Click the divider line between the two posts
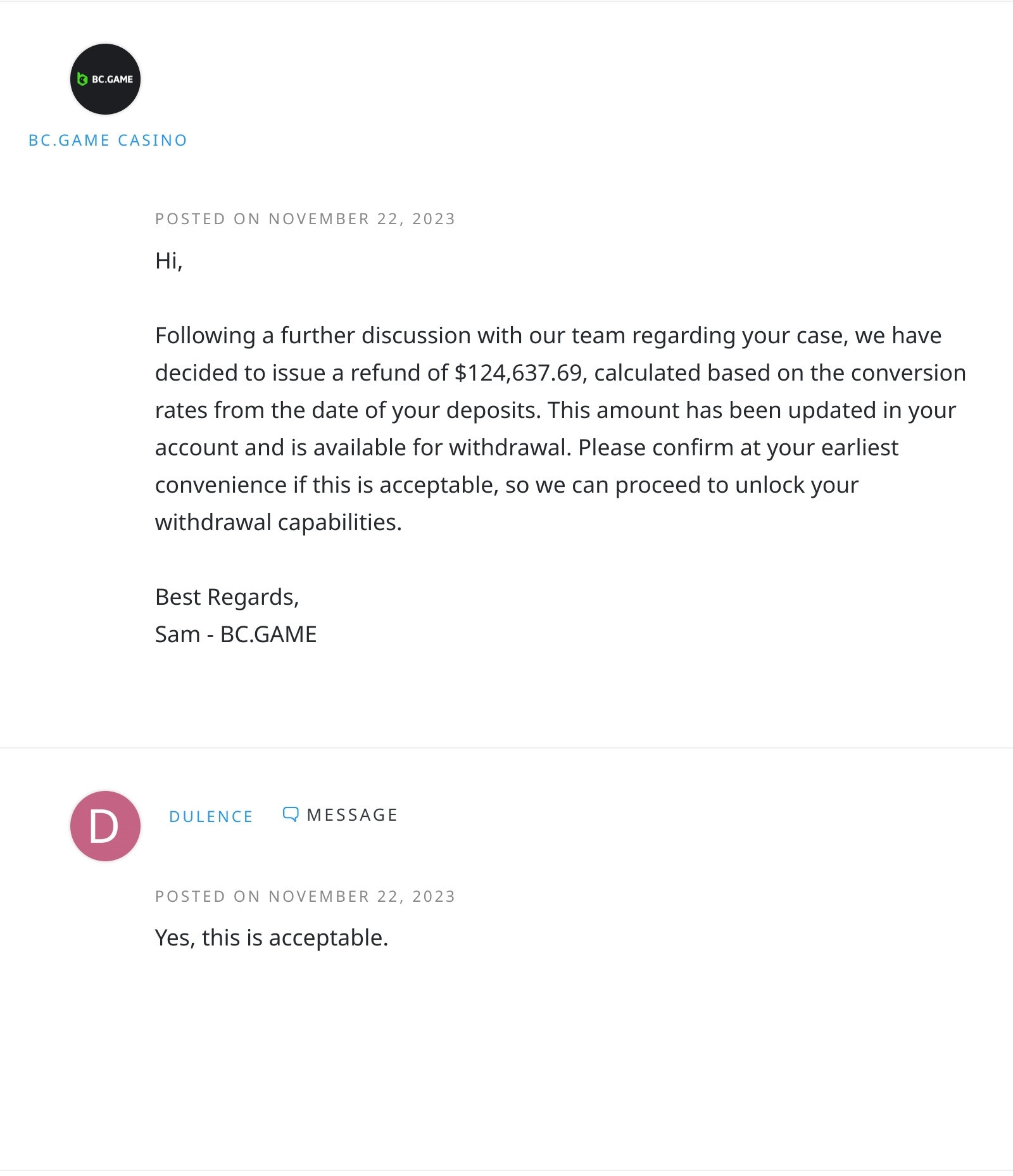Viewport: 1013px width, 1176px height. click(507, 748)
